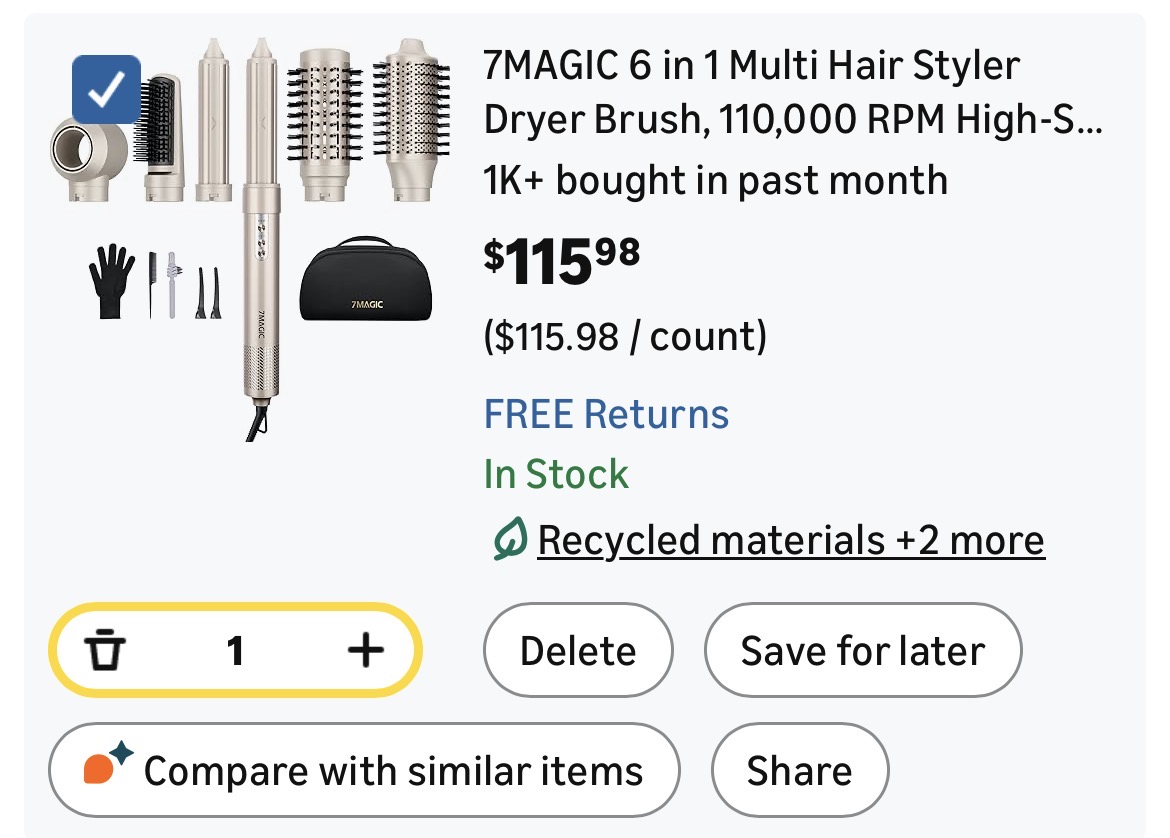Click the 1K+ bought in past month text
This screenshot has height=838, width=1170.
[715, 181]
